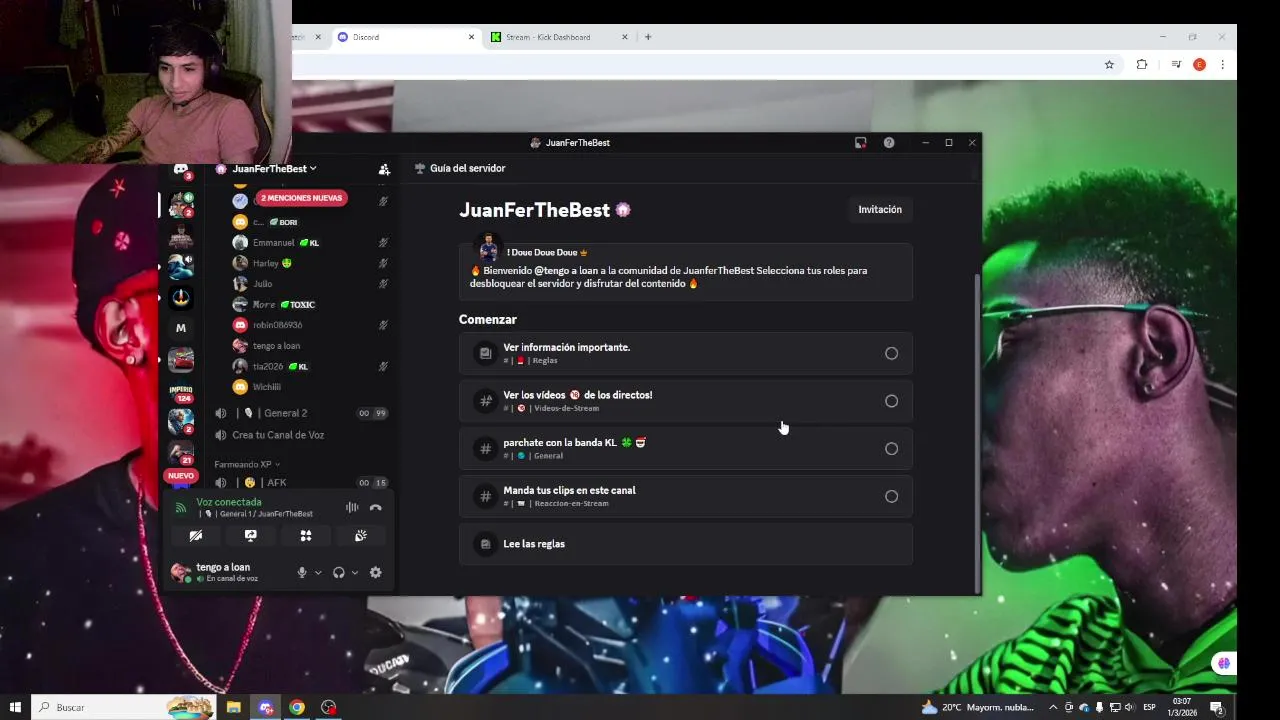
Task: Close the Discord browser tab
Action: [x=471, y=37]
